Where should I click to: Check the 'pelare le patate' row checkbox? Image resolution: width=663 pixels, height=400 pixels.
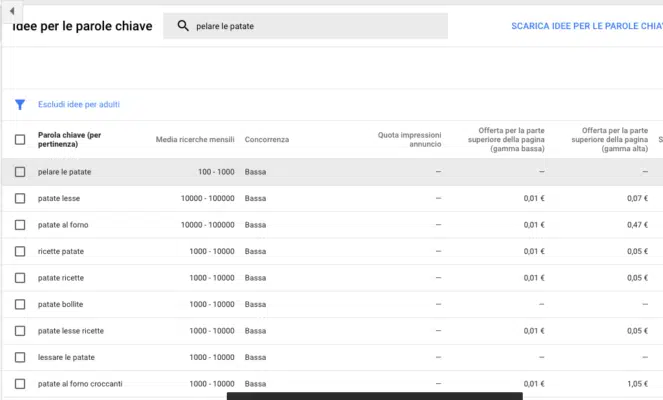[20, 172]
